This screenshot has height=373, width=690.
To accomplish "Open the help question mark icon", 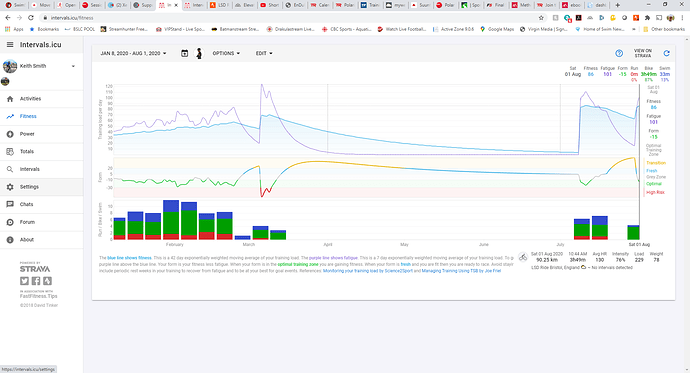I will [x=619, y=53].
